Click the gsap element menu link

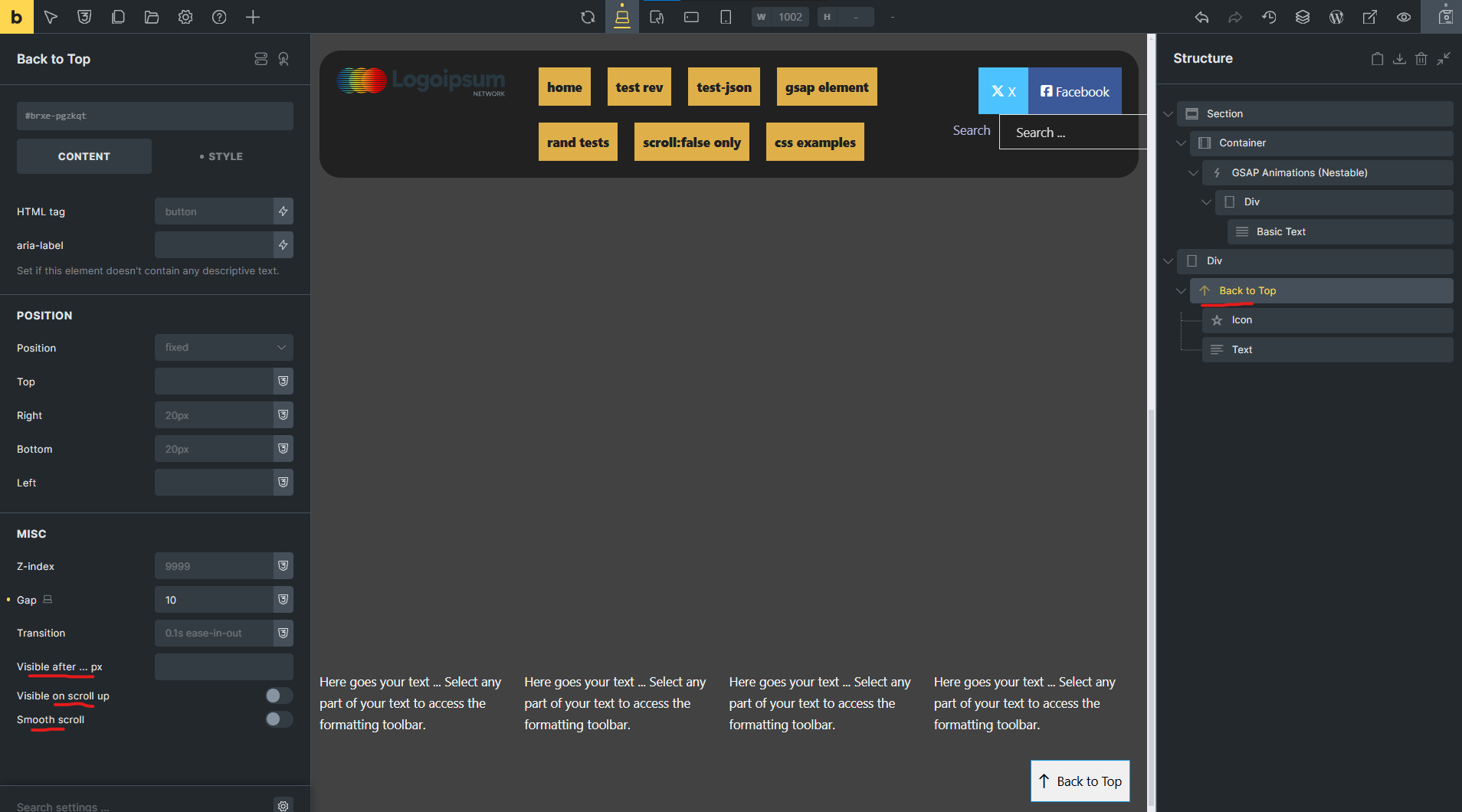(826, 87)
